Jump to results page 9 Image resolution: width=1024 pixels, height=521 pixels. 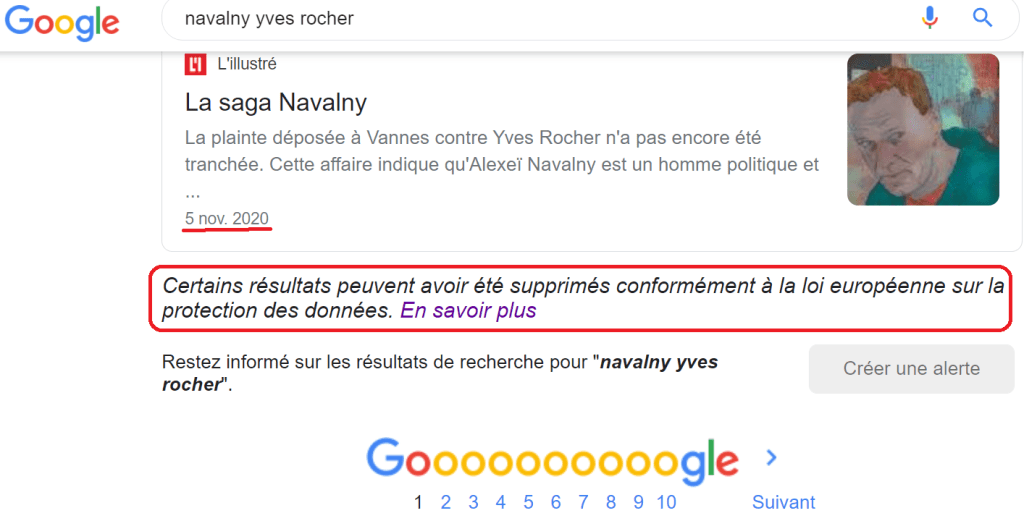point(638,502)
